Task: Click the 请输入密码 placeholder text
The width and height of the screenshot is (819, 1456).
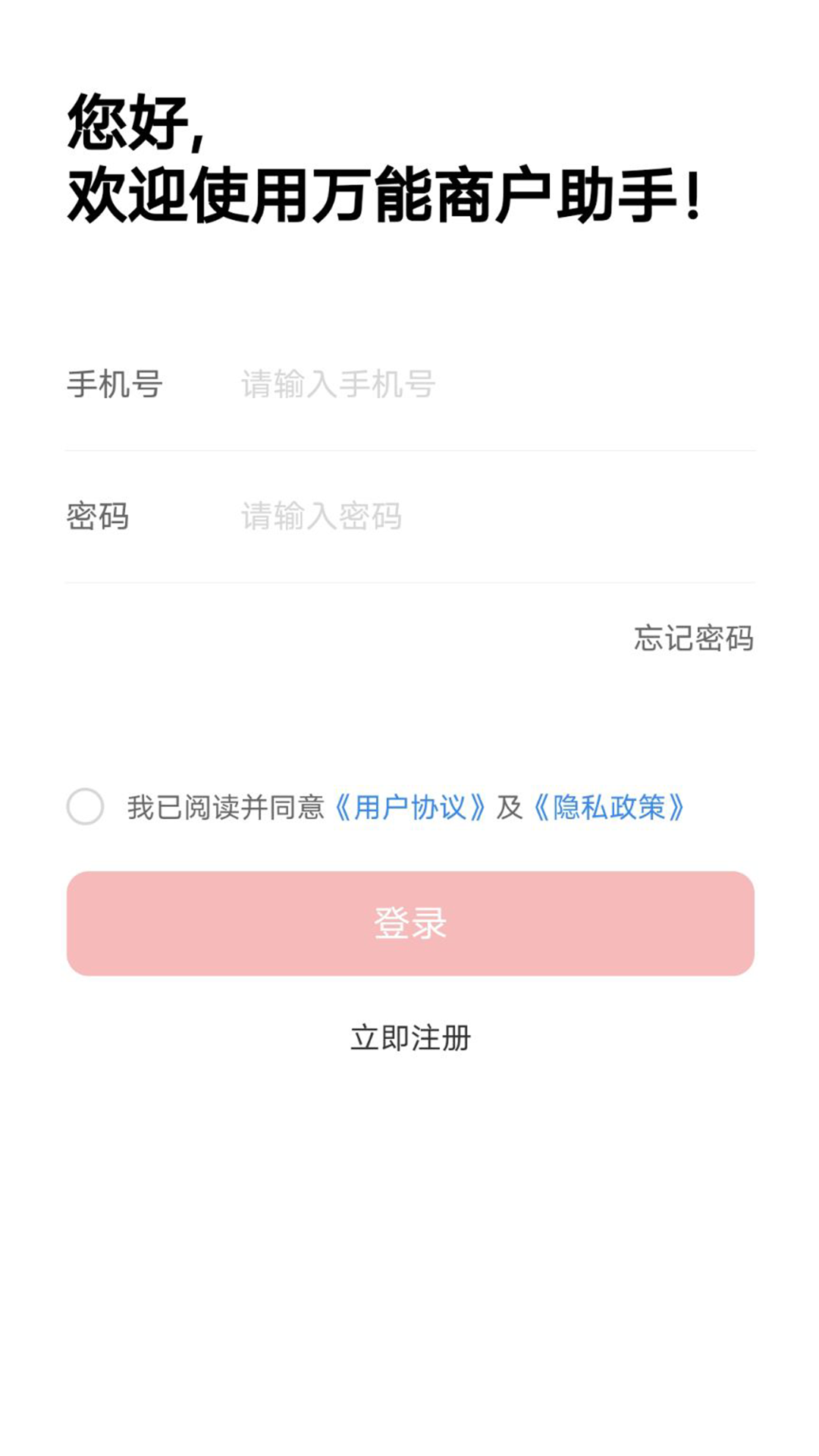Action: point(321,516)
